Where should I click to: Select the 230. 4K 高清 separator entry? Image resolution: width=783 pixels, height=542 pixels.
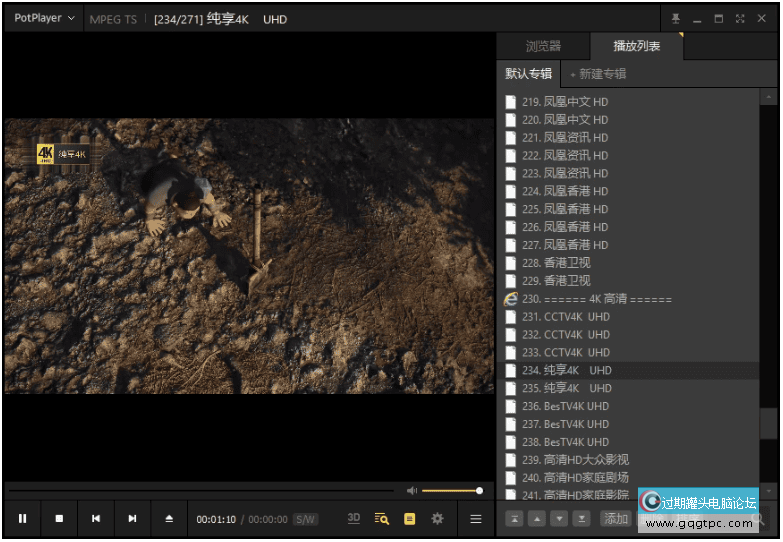(628, 299)
